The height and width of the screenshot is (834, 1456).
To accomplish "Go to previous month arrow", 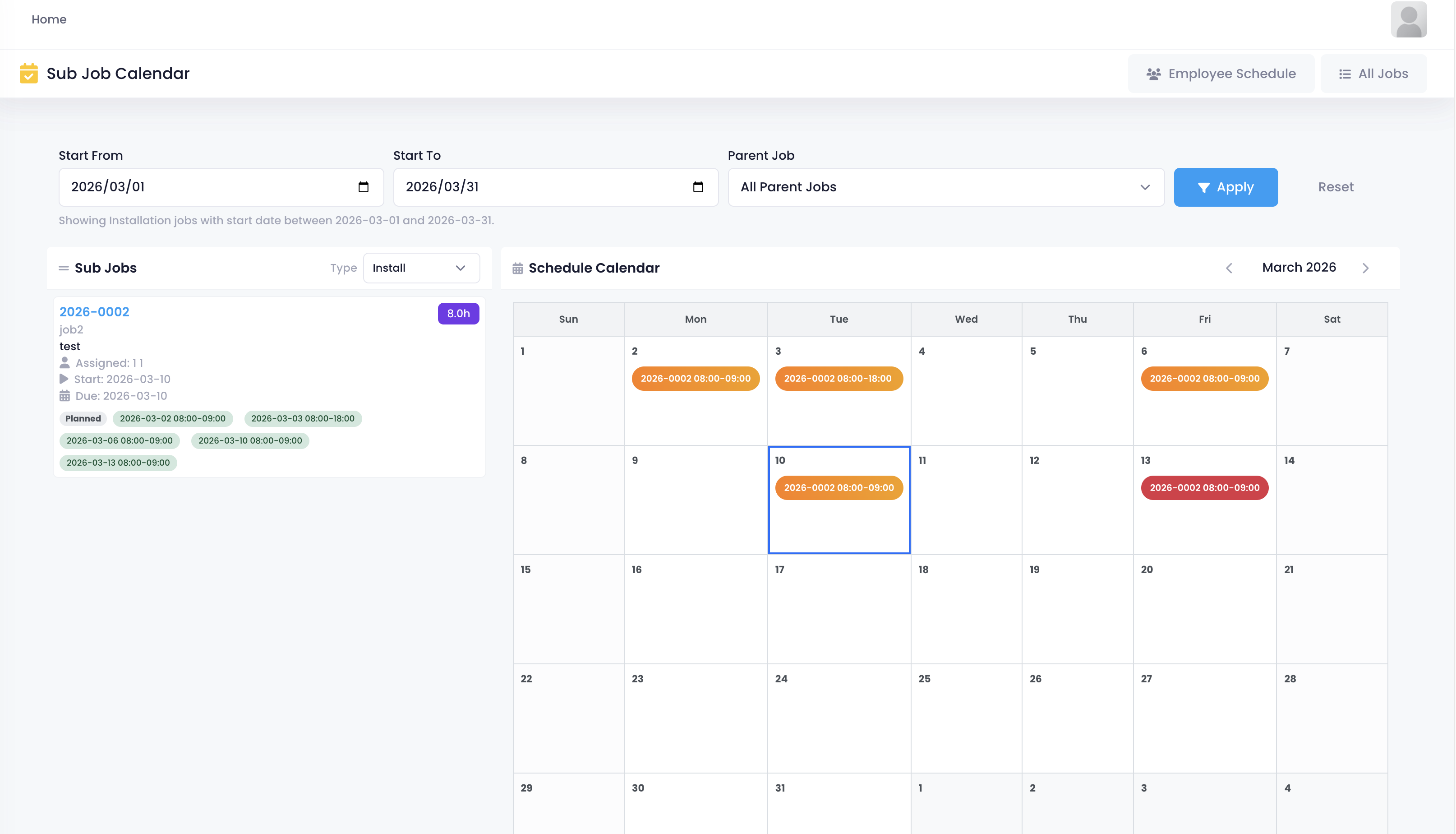I will click(1229, 268).
